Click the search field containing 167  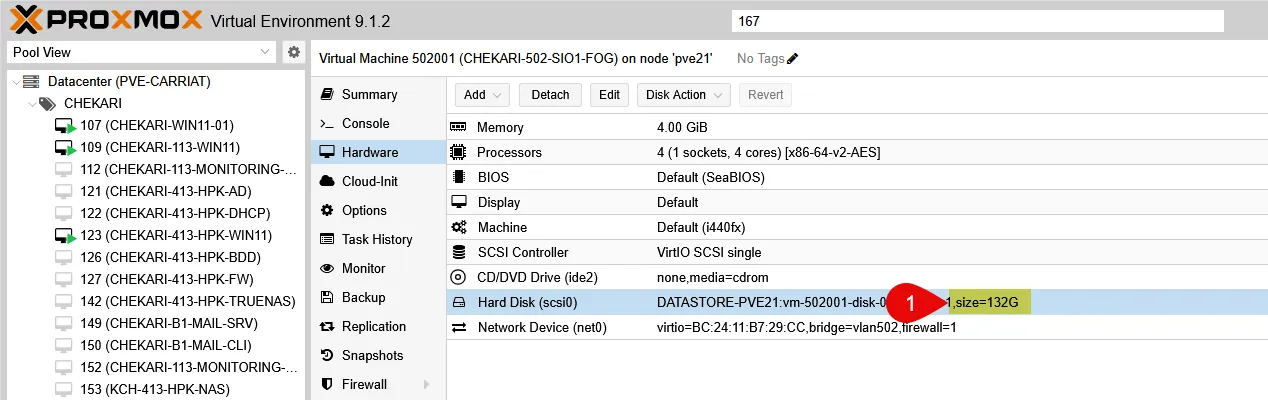pos(977,21)
